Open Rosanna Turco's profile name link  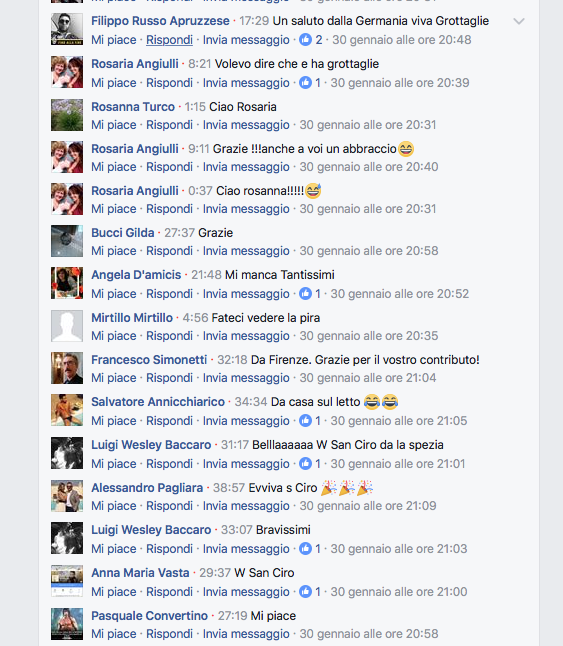pyautogui.click(x=133, y=106)
